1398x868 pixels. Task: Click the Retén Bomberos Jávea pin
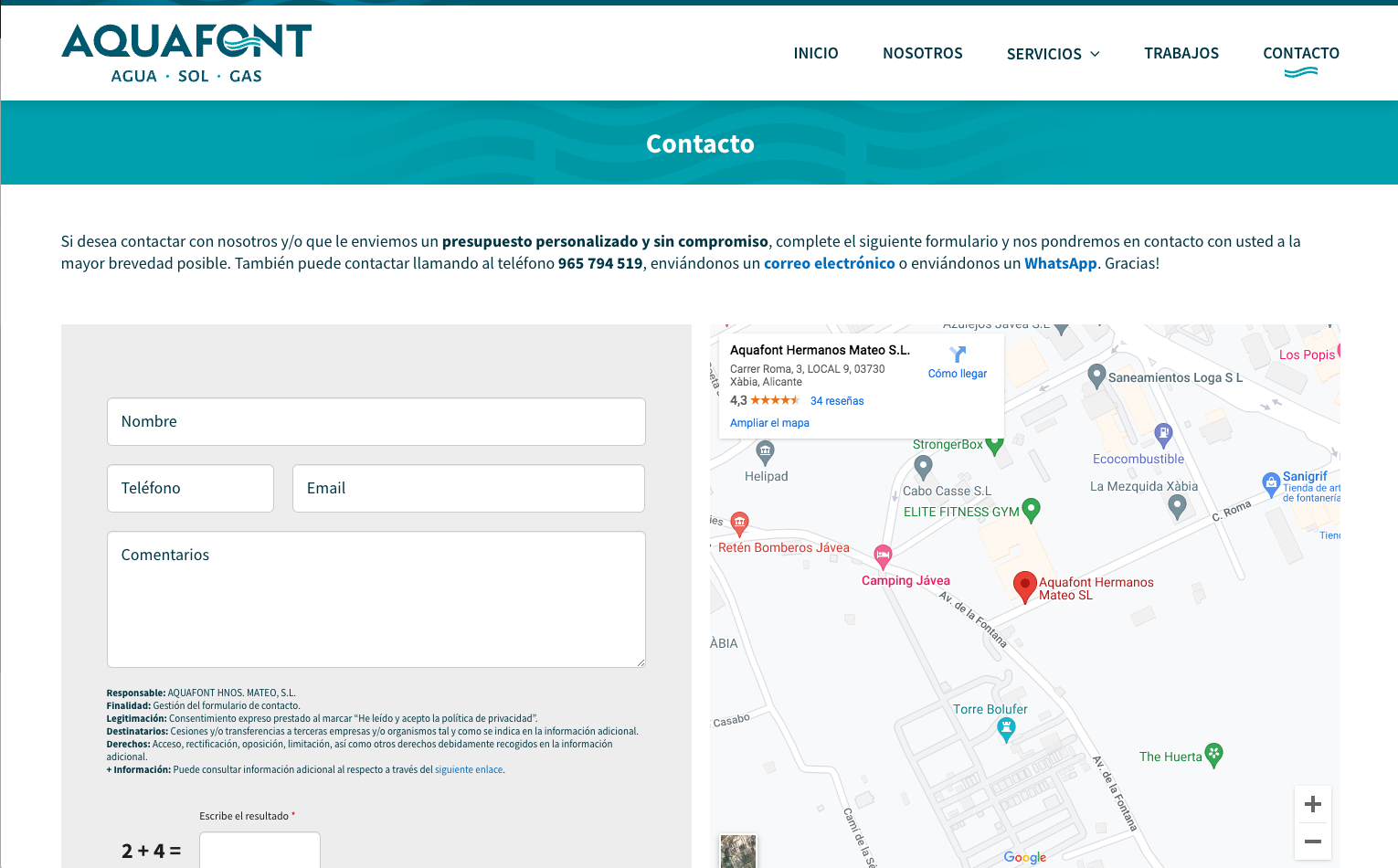[740, 523]
